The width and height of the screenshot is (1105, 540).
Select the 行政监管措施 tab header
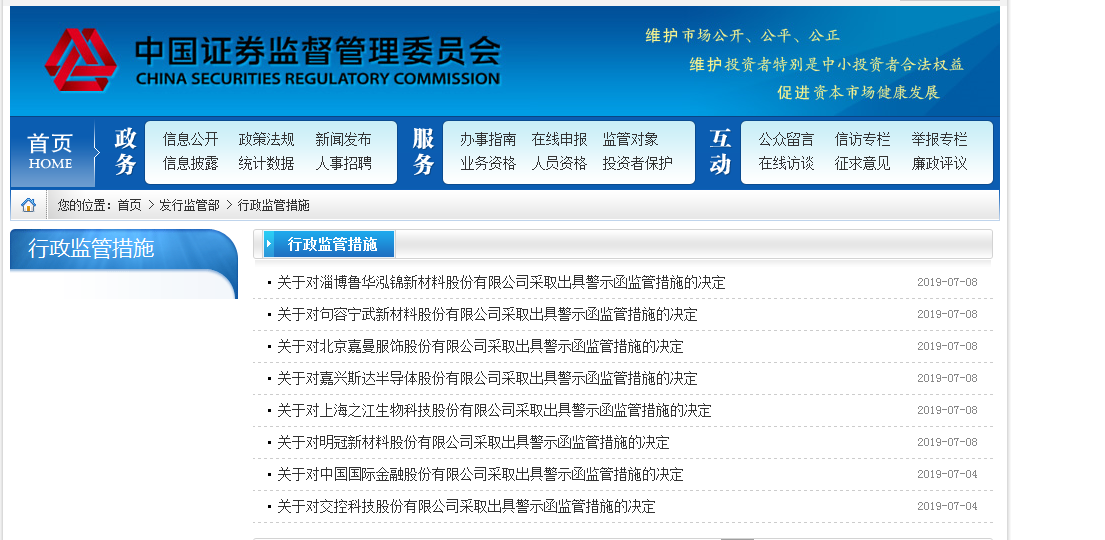[332, 244]
